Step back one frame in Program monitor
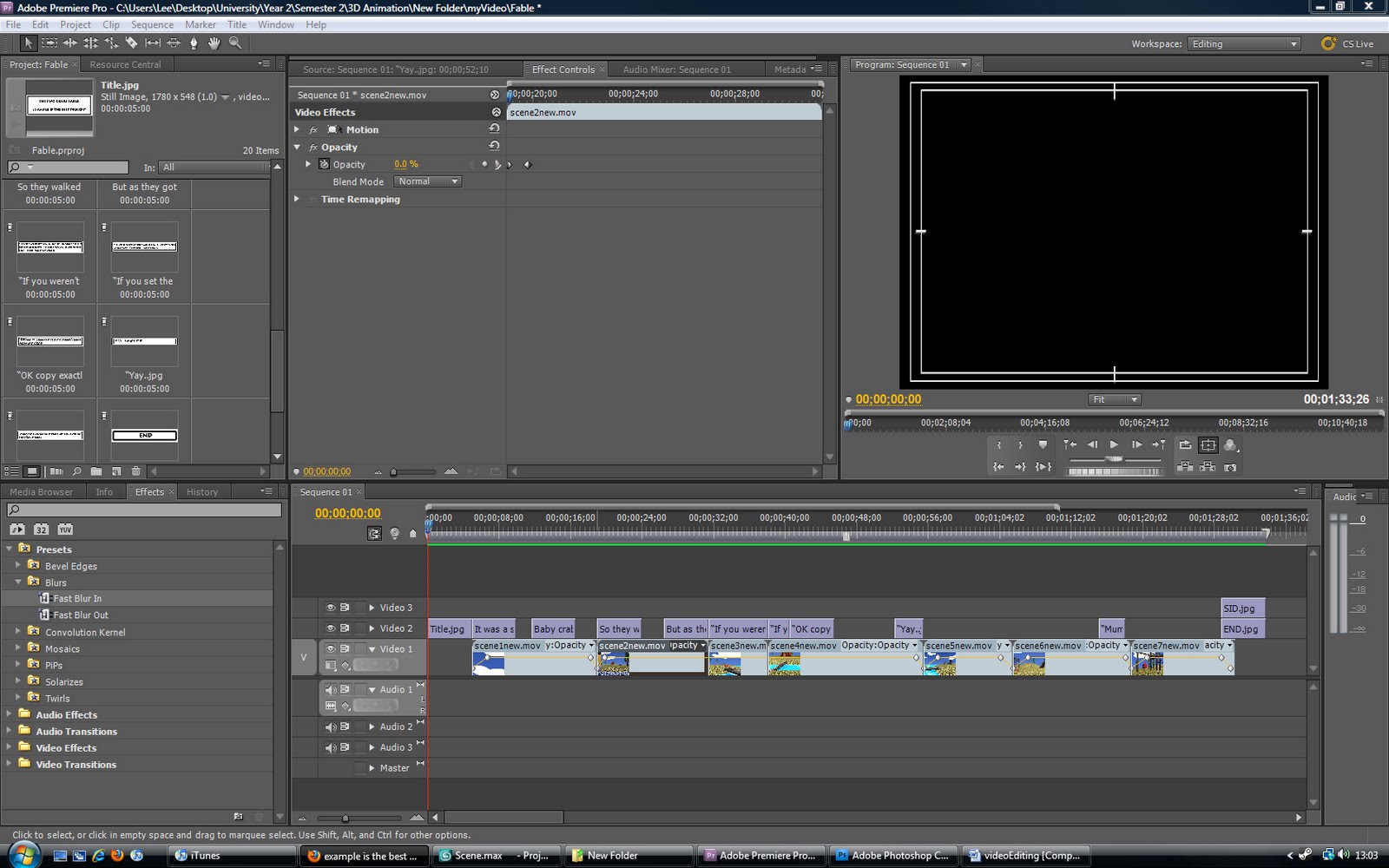Image resolution: width=1389 pixels, height=868 pixels. click(x=1092, y=445)
